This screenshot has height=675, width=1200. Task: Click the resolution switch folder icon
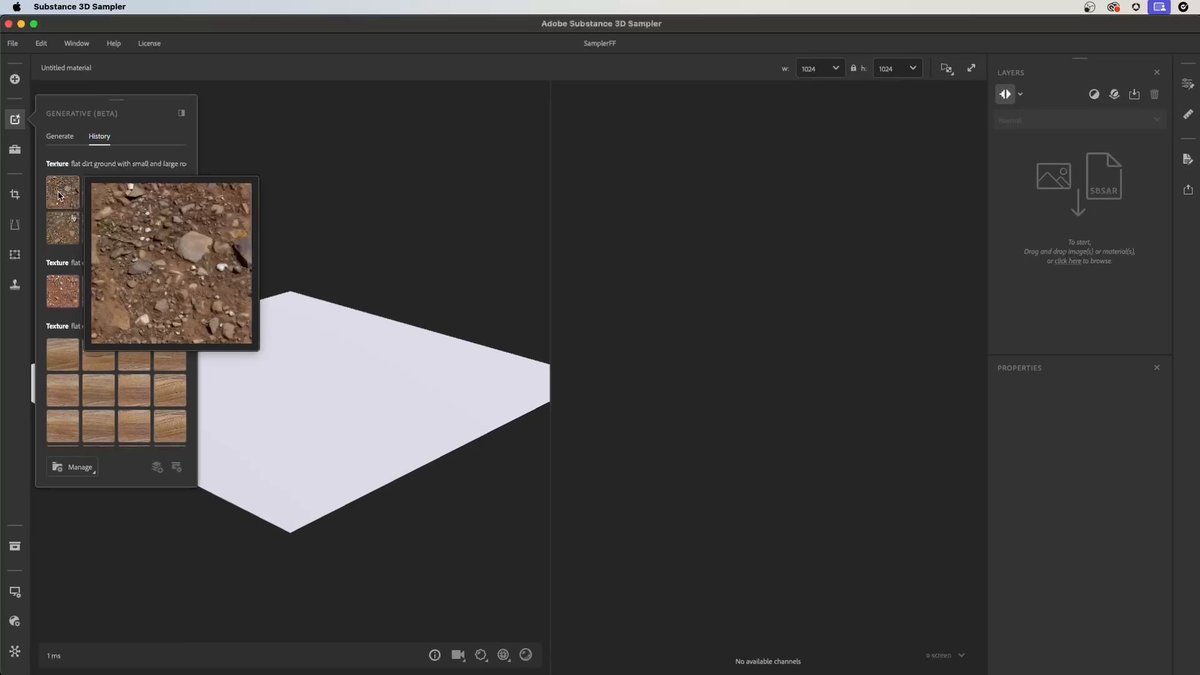pos(946,68)
